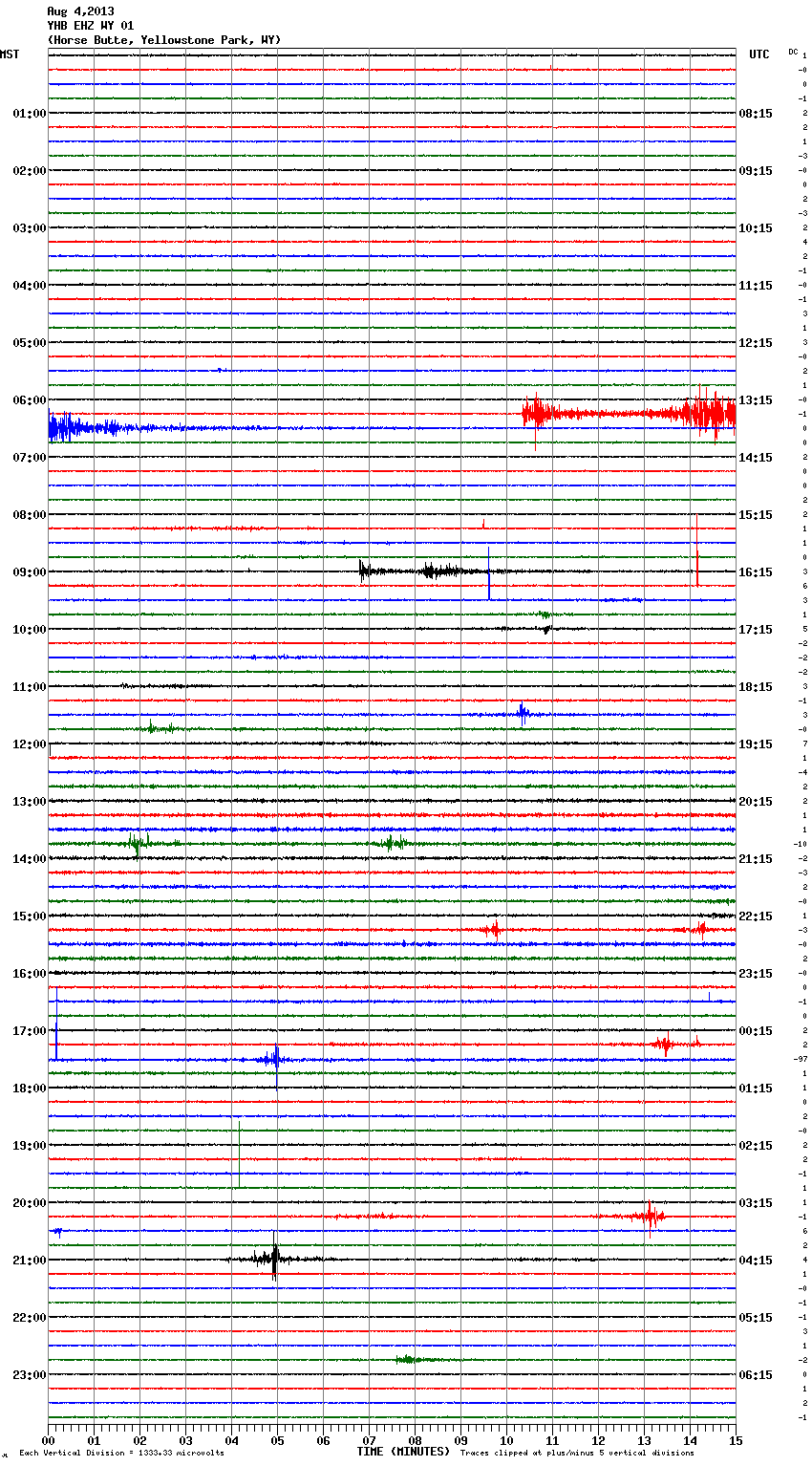The width and height of the screenshot is (812, 1466).
Task: Click the "TIME (MINUTES)" axis title
Action: 403,1452
